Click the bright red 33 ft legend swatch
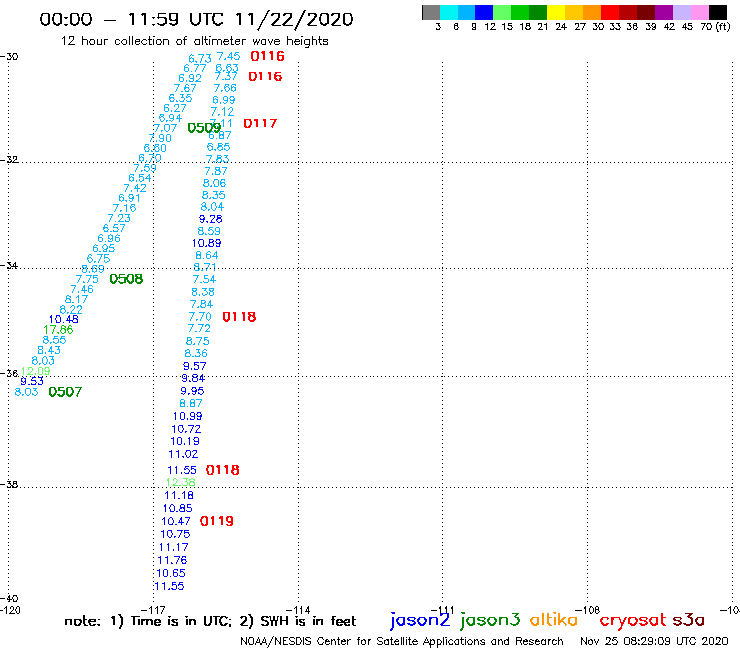 [x=610, y=12]
